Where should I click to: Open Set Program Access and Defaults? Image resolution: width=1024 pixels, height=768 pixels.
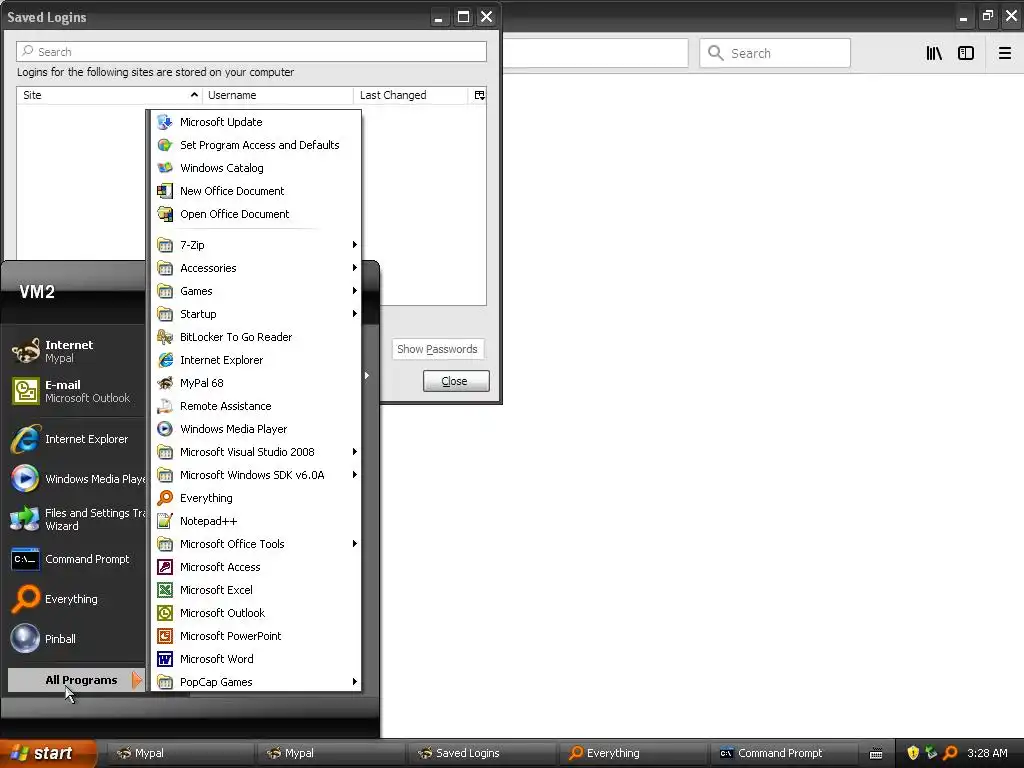pos(256,145)
